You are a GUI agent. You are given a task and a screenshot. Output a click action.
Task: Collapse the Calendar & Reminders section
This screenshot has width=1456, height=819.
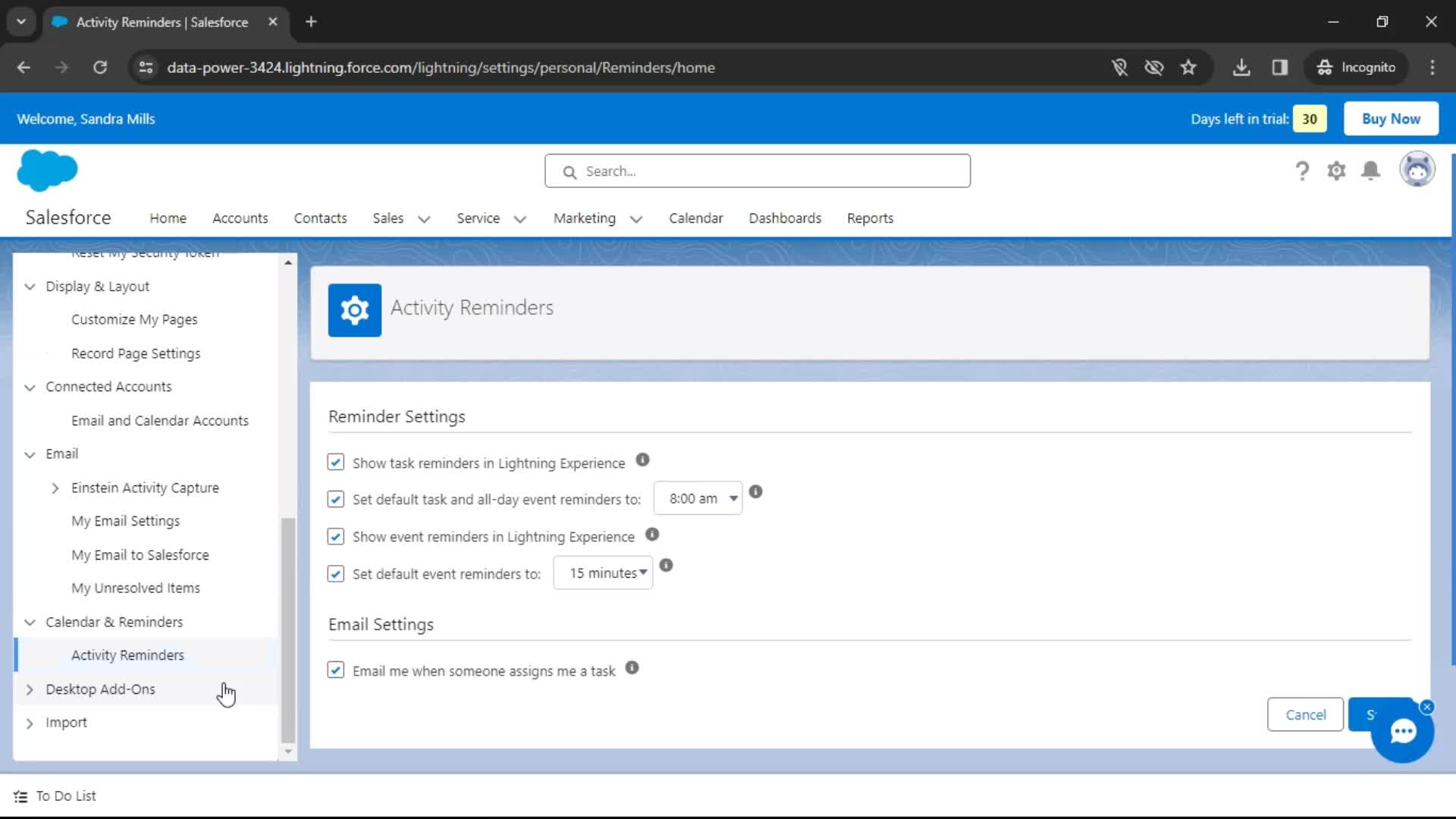(30, 622)
